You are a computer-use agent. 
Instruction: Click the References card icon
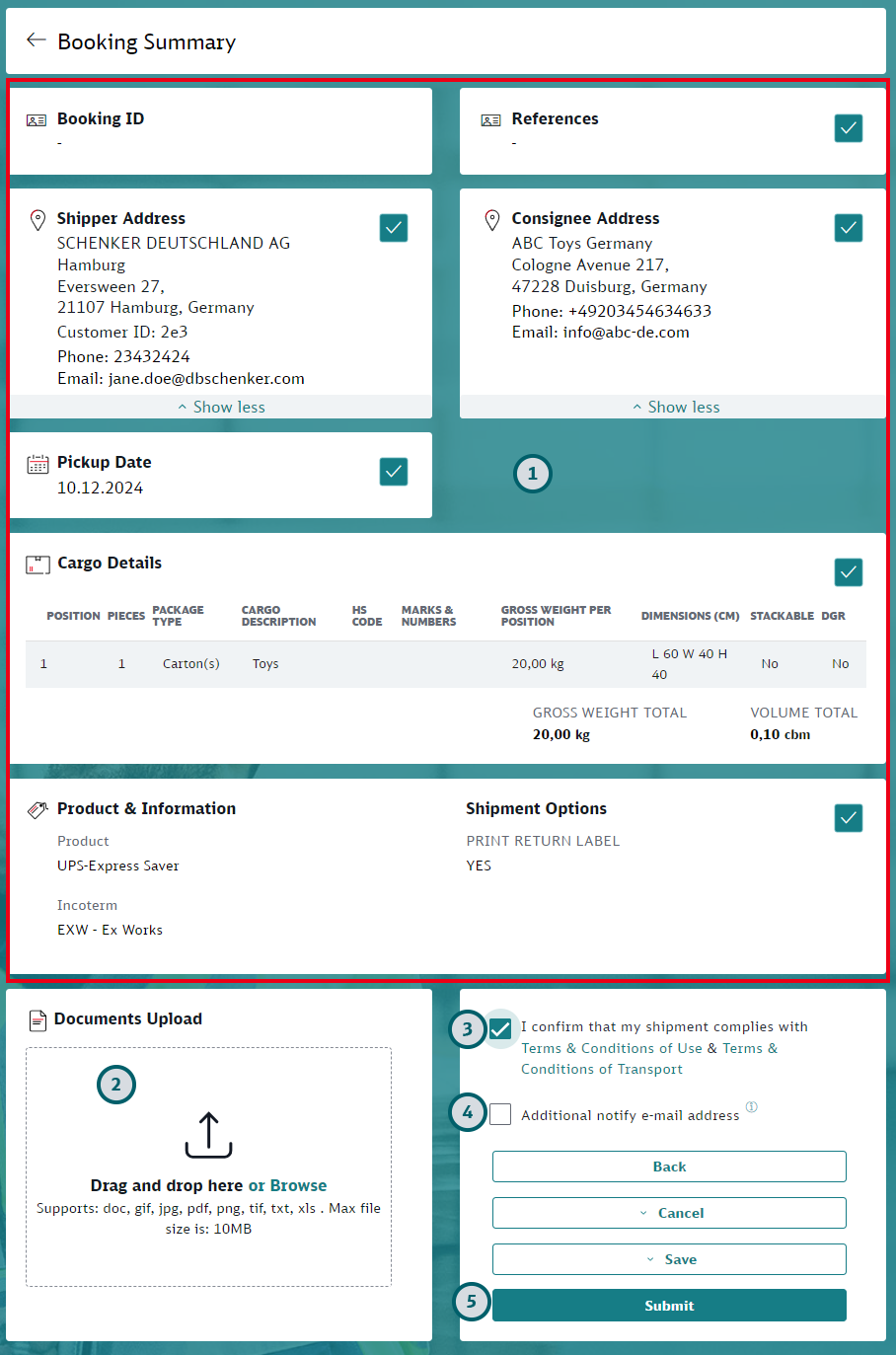[490, 118]
